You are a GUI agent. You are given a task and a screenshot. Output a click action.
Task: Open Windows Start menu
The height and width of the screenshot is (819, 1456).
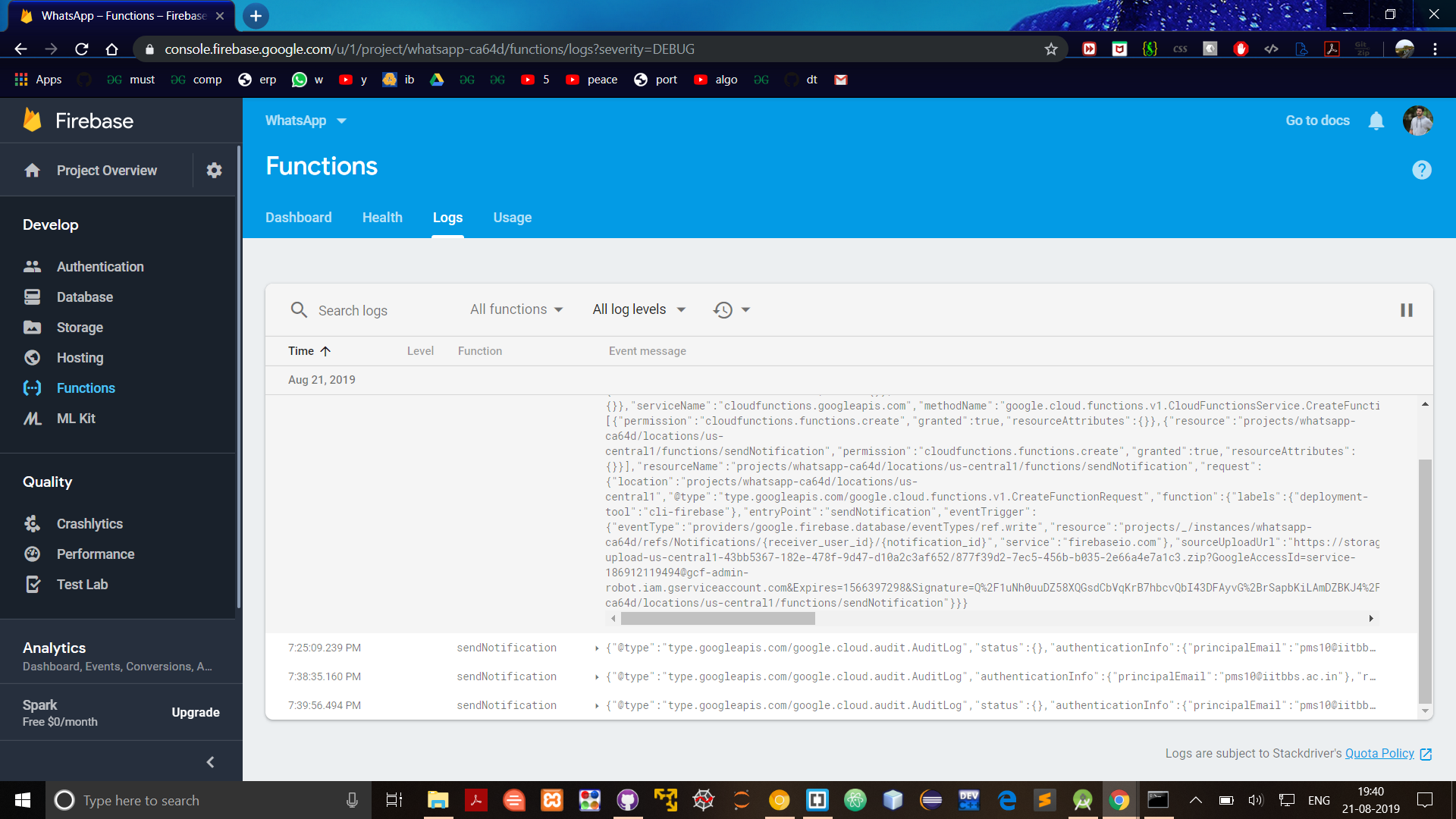(x=23, y=800)
